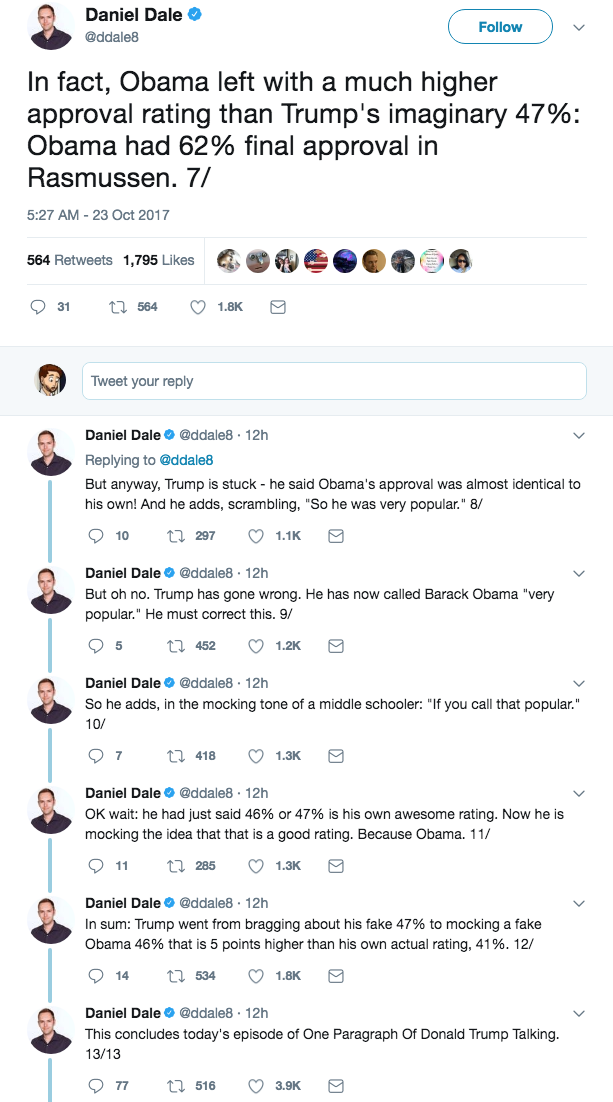Like the 8/ reply with 1.1K likes

255,536
